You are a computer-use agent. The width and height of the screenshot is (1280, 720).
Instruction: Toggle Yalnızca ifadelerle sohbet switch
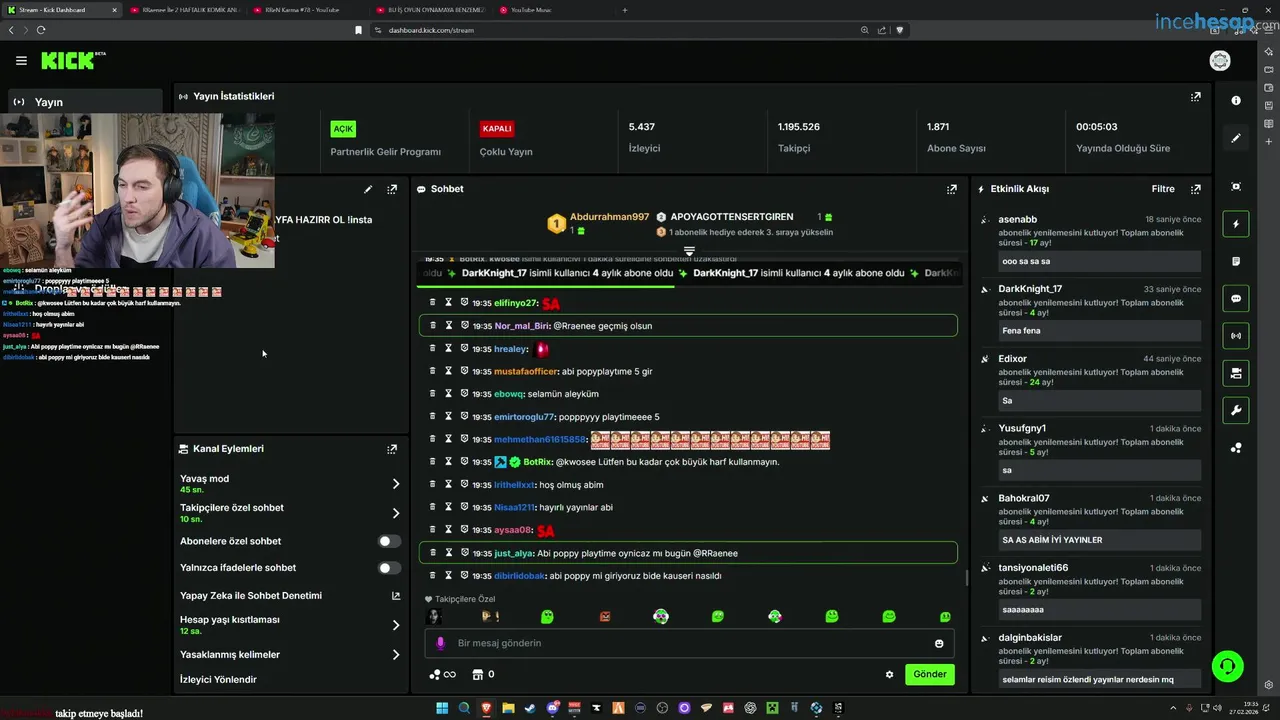[389, 568]
